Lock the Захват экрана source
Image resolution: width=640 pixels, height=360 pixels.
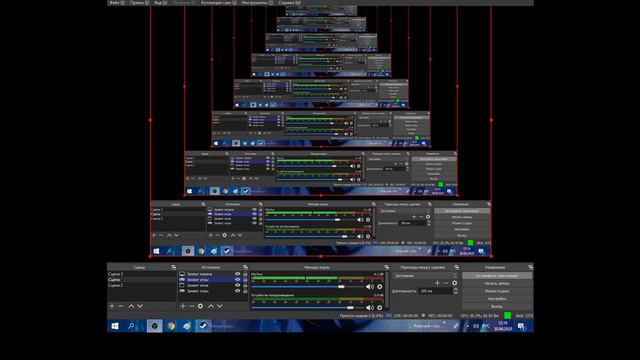point(245,274)
